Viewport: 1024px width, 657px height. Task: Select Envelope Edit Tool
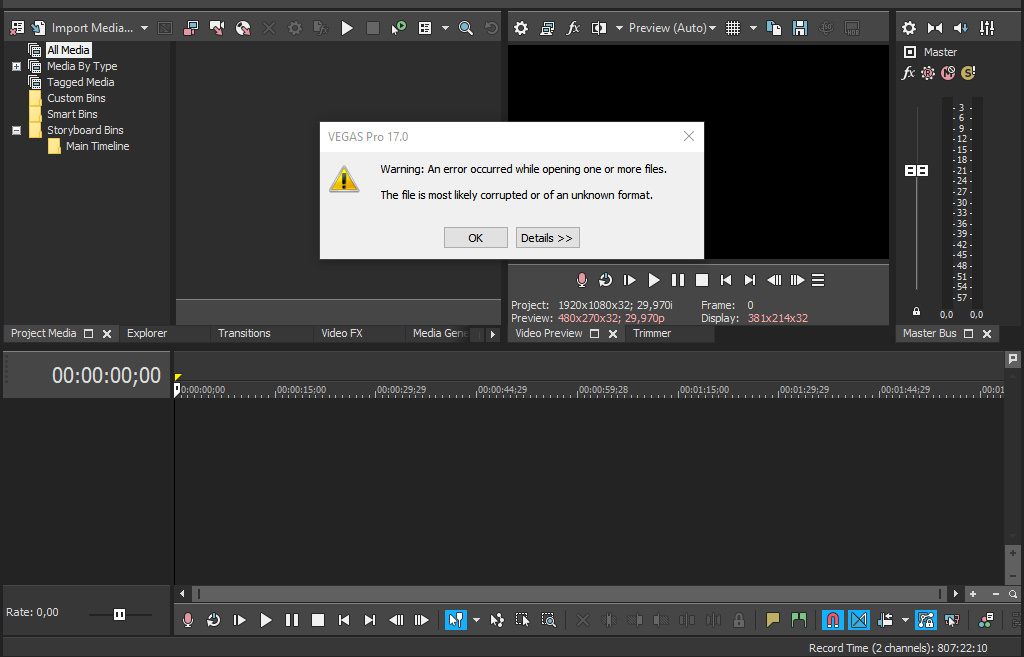pyautogui.click(x=496, y=620)
